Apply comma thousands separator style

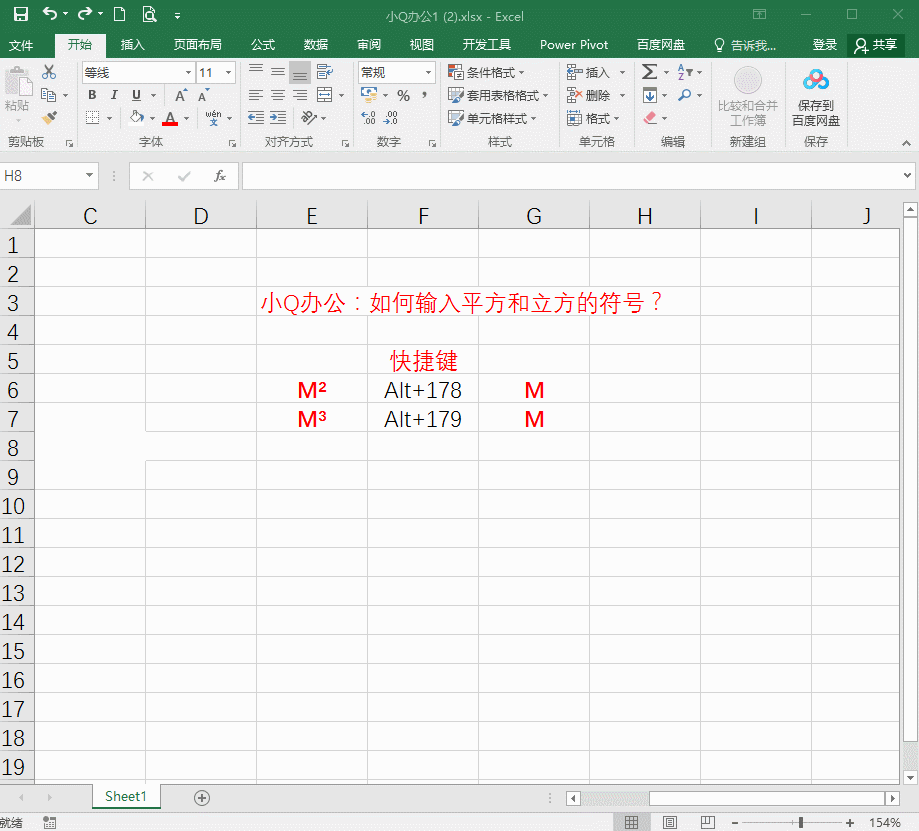pyautogui.click(x=424, y=96)
